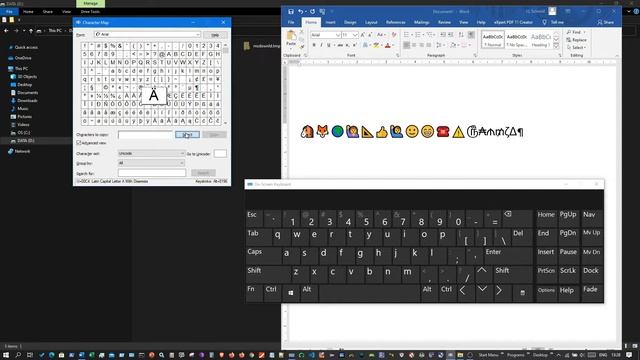Toggle Bold formatting in Word's ribbon

(x=314, y=45)
